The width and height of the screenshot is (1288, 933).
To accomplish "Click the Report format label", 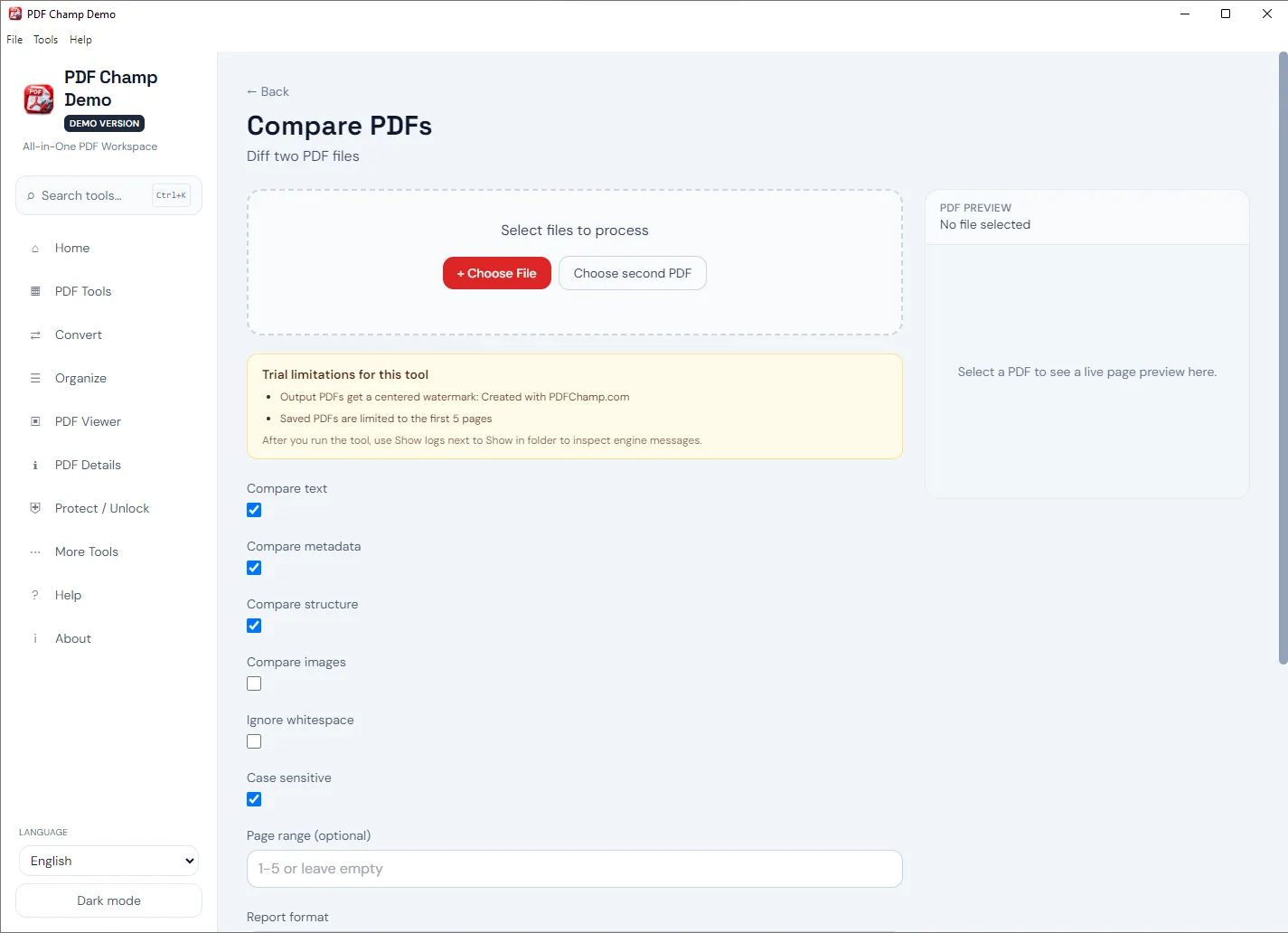I will (x=287, y=917).
